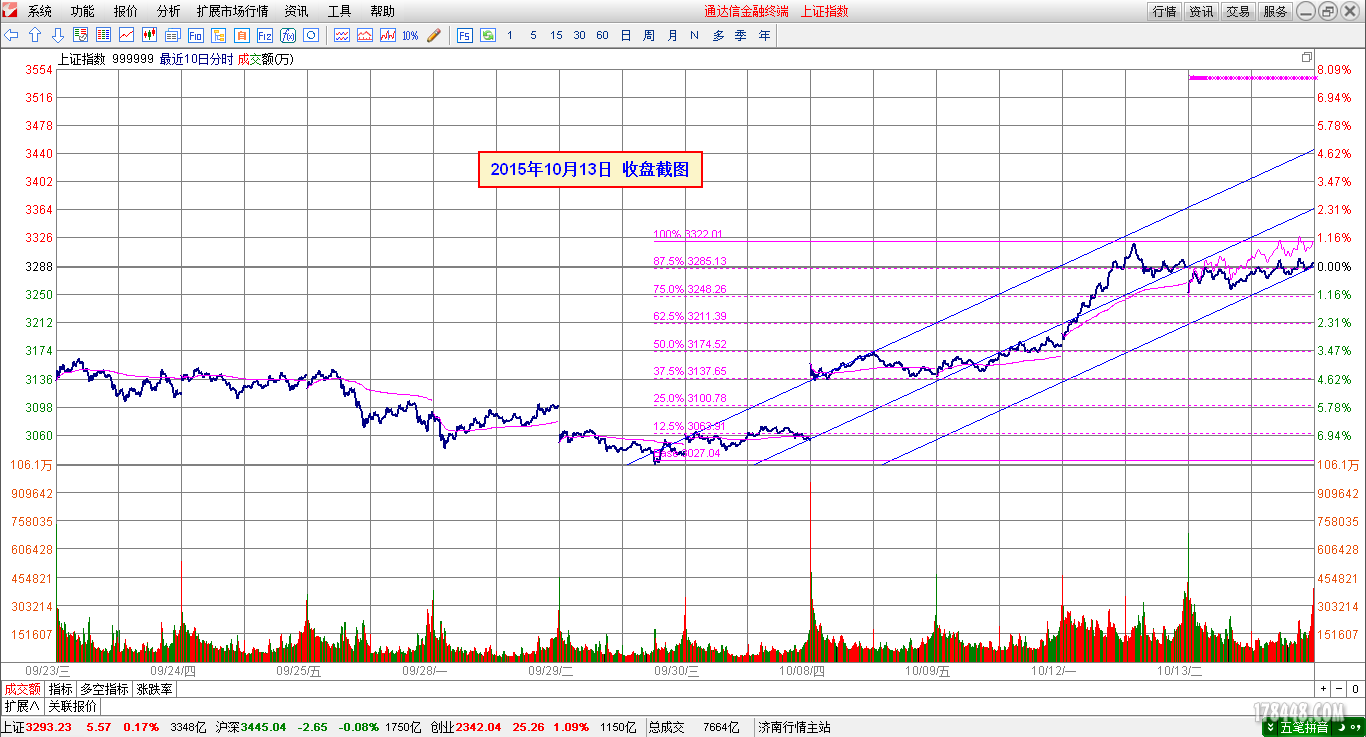Open the 扩展市场行情 menu
The width and height of the screenshot is (1366, 737).
coord(232,11)
